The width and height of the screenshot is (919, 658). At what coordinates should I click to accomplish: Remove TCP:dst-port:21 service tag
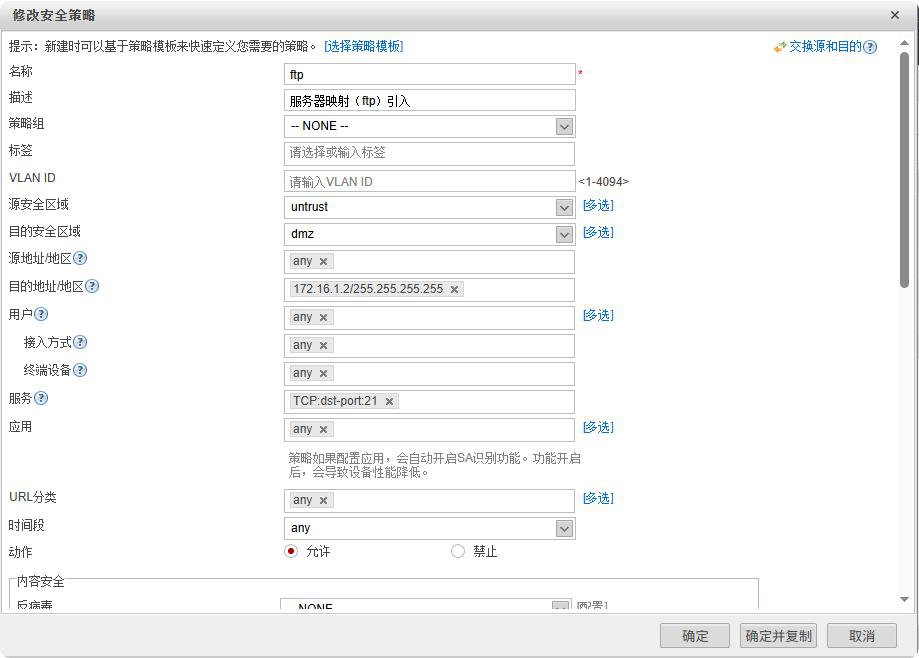tap(390, 401)
